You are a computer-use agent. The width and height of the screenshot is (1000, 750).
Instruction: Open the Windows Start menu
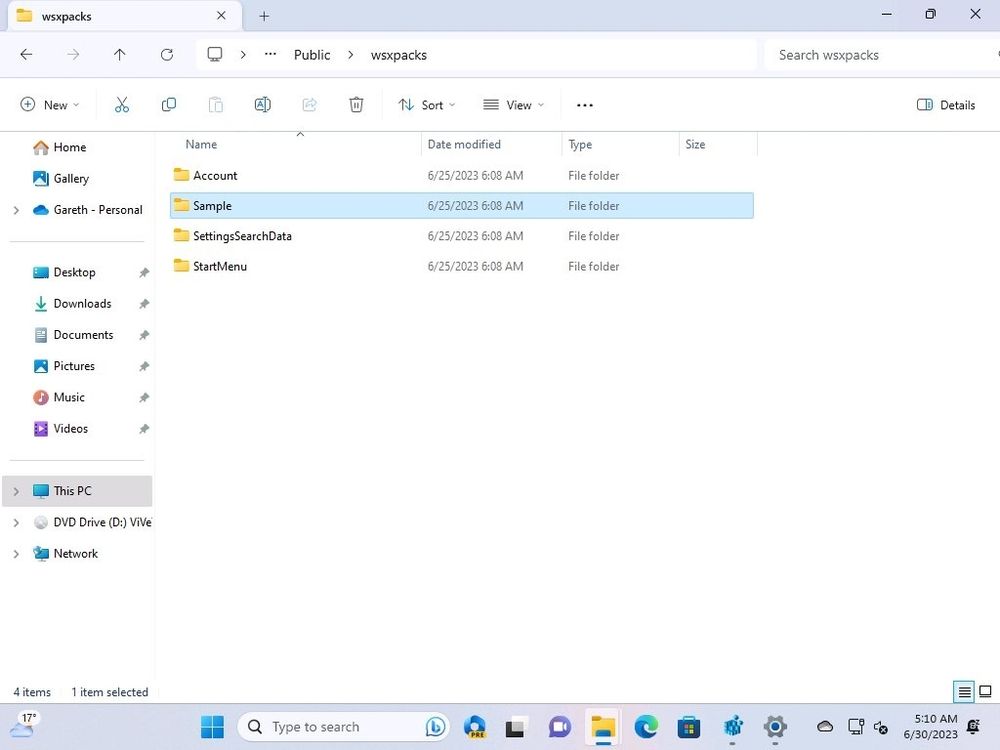click(212, 727)
